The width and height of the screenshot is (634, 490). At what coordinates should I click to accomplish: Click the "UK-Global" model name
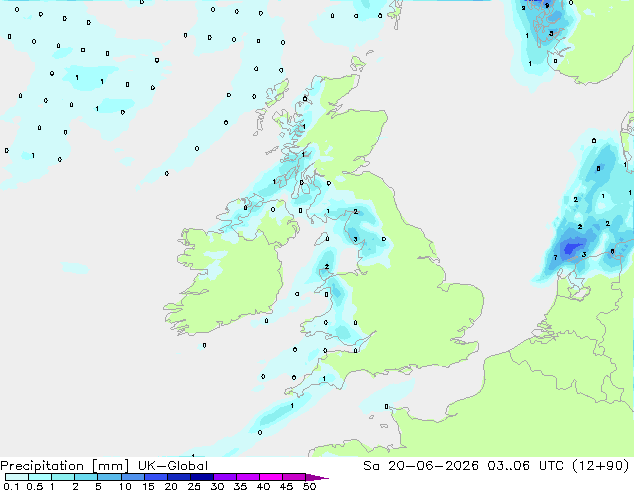[x=173, y=466]
